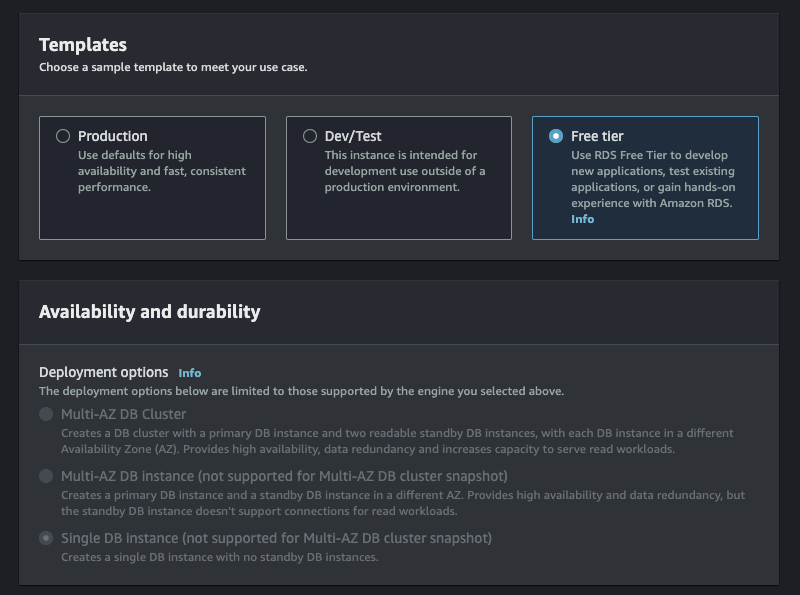Click the Free tier card title
This screenshot has height=595, width=800.
(x=597, y=136)
